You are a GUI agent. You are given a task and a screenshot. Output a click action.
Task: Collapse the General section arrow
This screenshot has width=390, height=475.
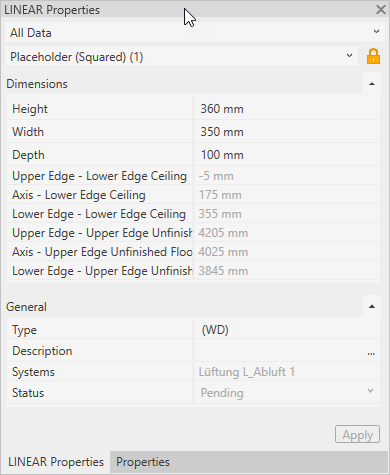[372, 307]
